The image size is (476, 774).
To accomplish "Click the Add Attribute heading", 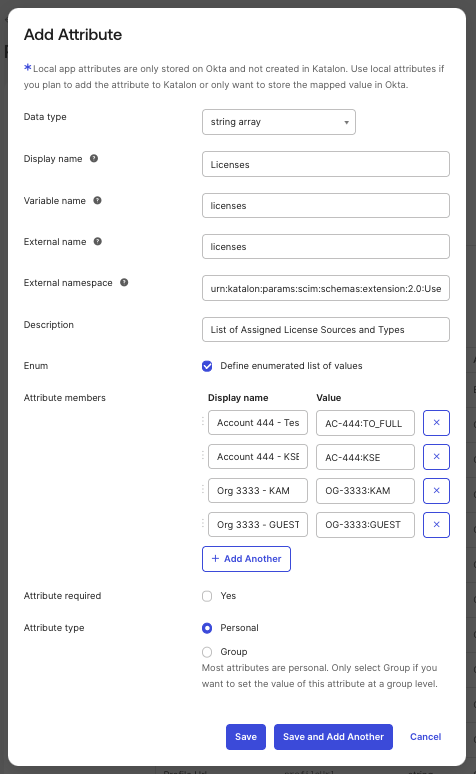I will [73, 35].
